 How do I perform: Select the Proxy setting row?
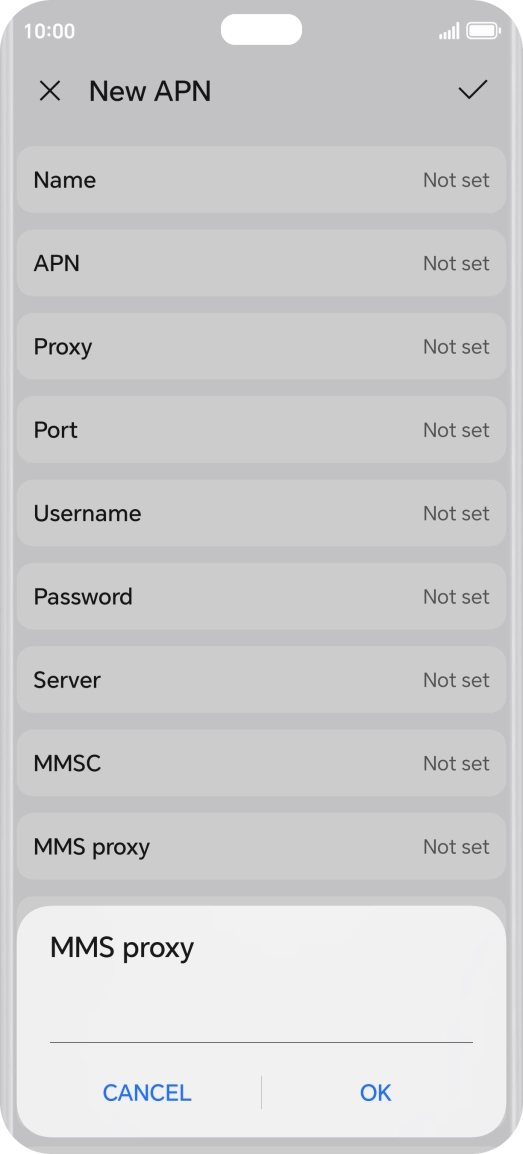pos(261,346)
